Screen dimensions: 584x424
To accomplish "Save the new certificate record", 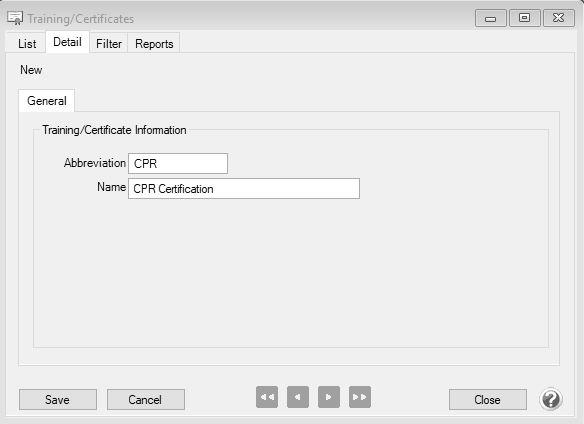I will point(58,400).
